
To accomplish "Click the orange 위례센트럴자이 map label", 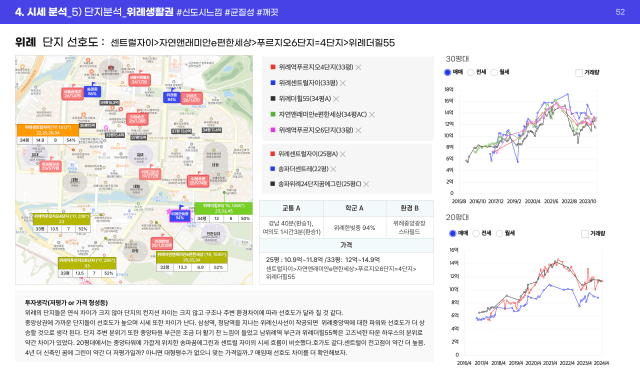I will pyautogui.click(x=48, y=130).
